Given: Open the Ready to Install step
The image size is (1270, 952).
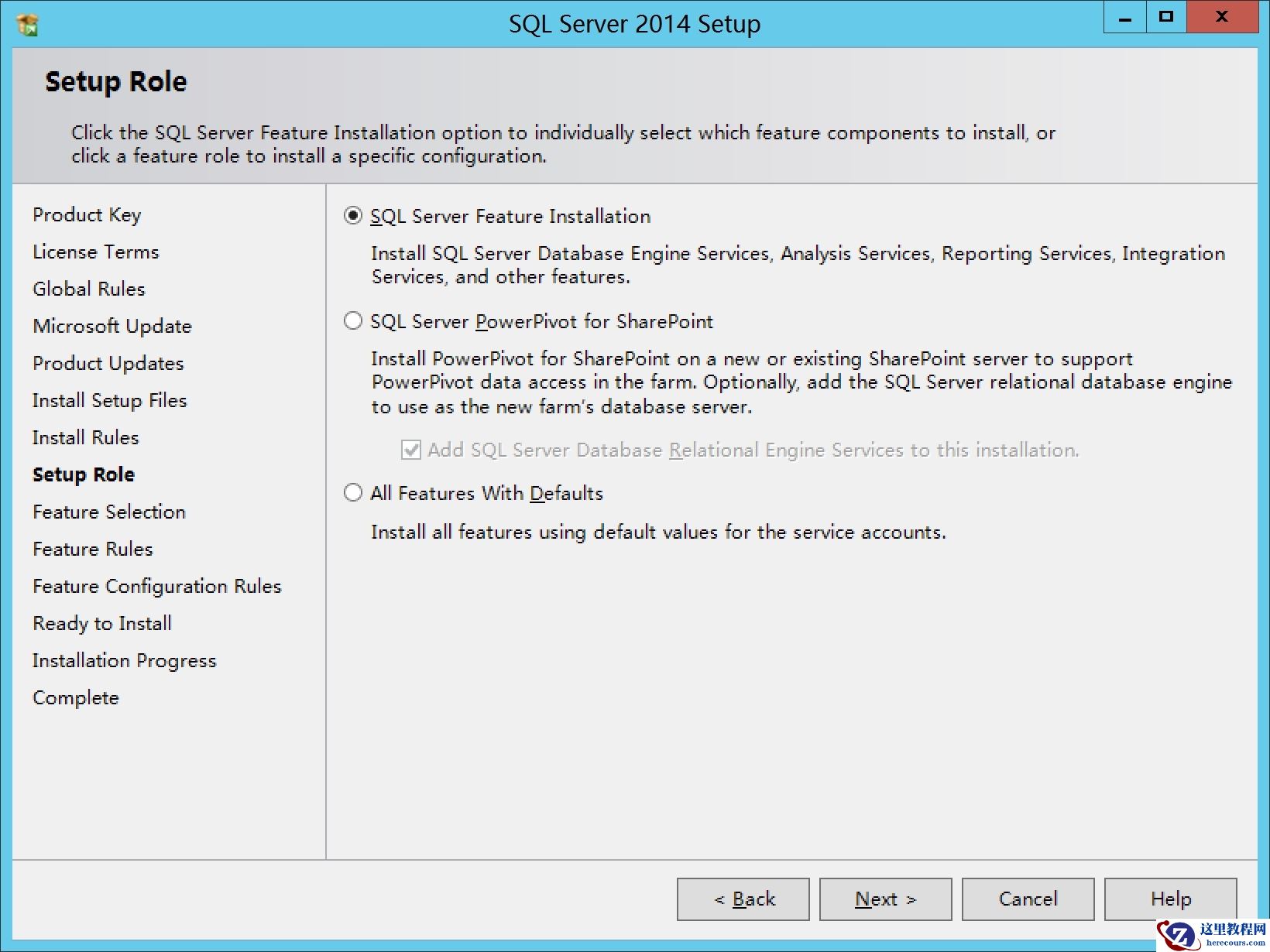Looking at the screenshot, I should pos(101,623).
